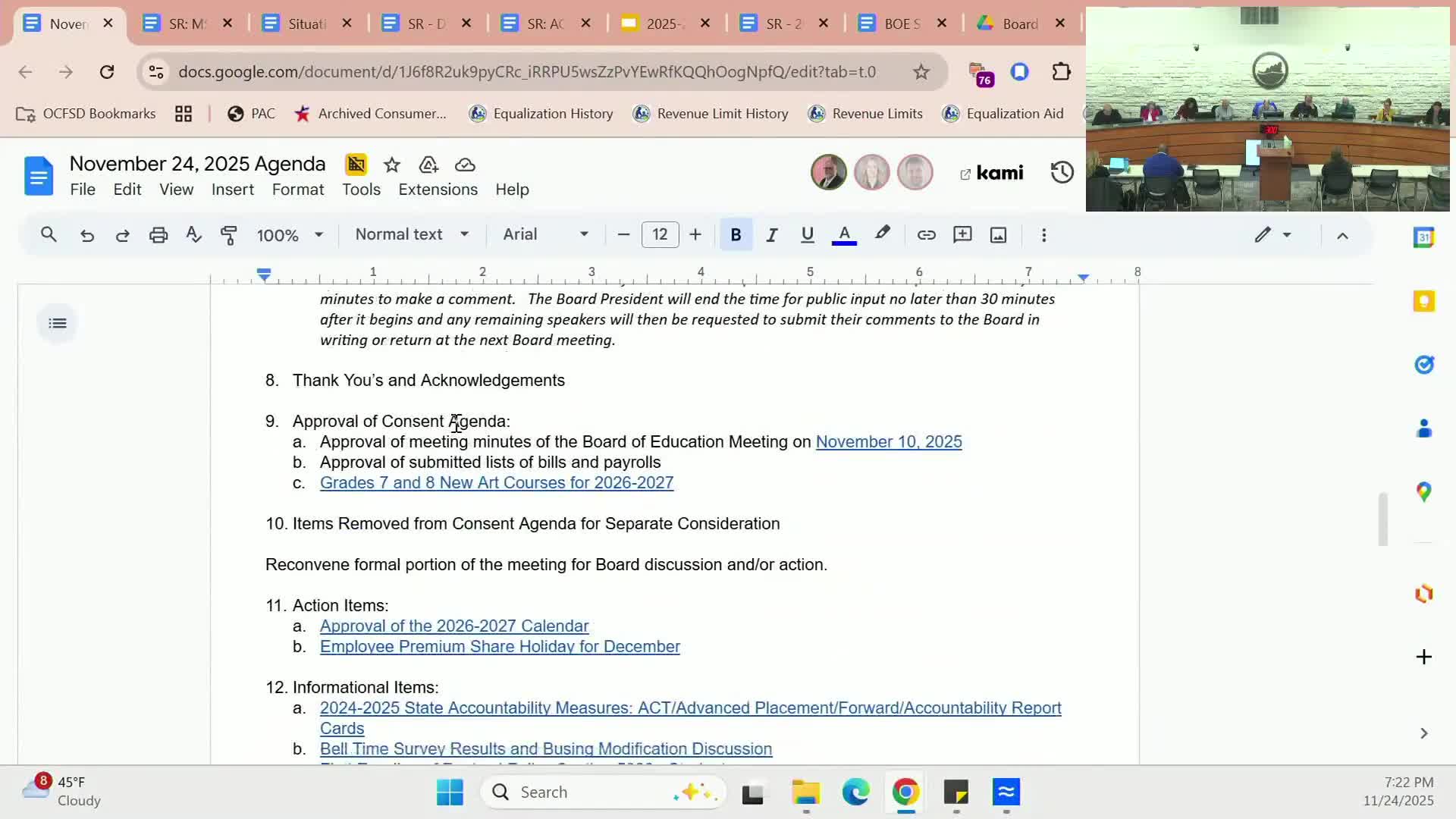This screenshot has height=819, width=1456.
Task: Open the Extensions menu
Action: 438,190
